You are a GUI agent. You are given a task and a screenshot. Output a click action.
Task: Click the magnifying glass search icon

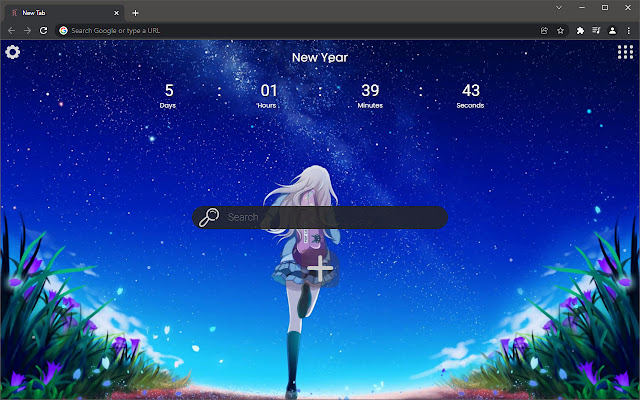(x=209, y=217)
